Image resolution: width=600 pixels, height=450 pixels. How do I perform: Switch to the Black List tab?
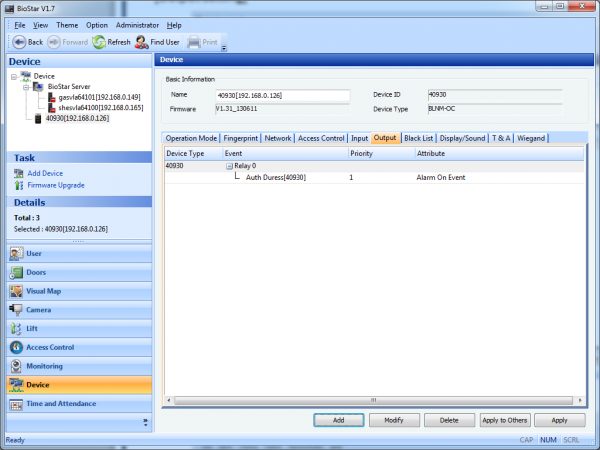point(418,138)
